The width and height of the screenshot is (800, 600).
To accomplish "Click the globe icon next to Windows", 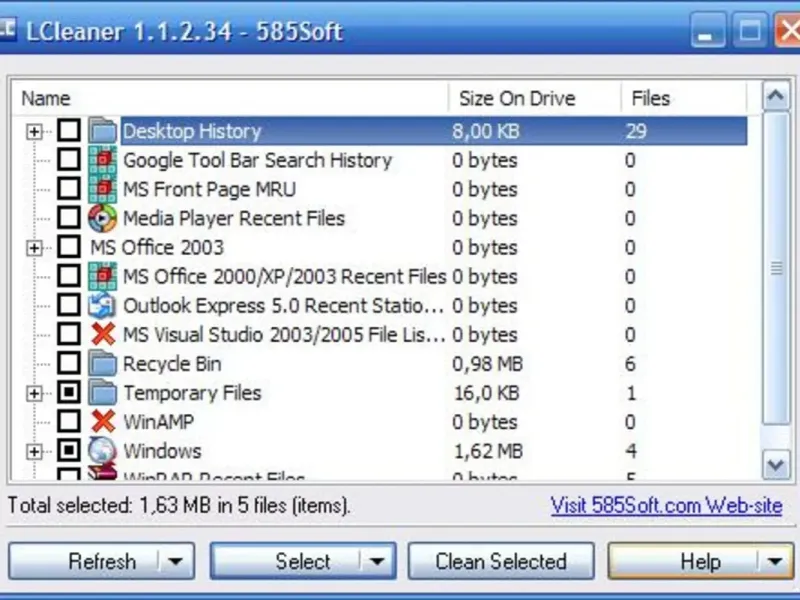I will click(103, 451).
